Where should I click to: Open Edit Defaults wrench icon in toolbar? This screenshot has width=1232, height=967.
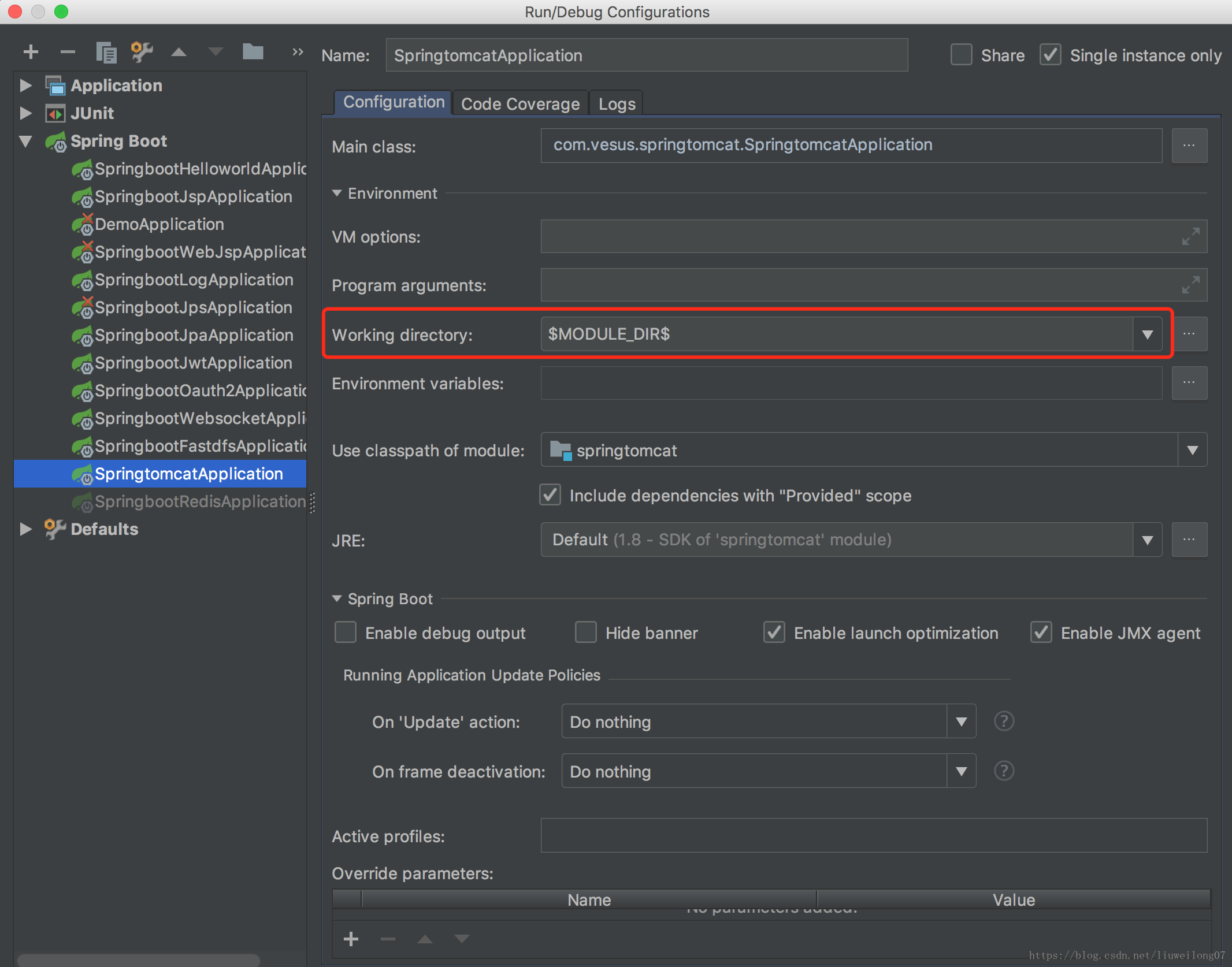(x=142, y=52)
